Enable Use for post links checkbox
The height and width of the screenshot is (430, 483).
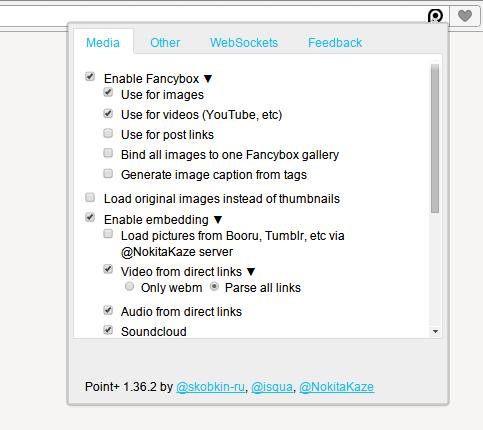pyautogui.click(x=108, y=133)
